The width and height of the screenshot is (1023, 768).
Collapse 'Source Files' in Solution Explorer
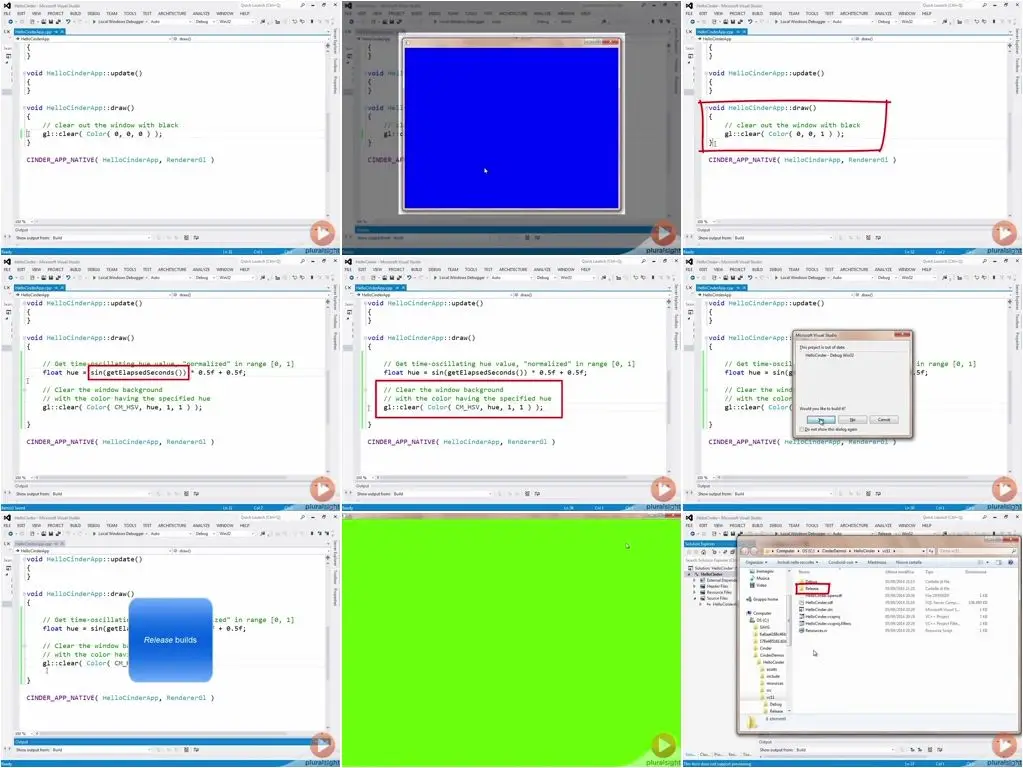click(695, 598)
